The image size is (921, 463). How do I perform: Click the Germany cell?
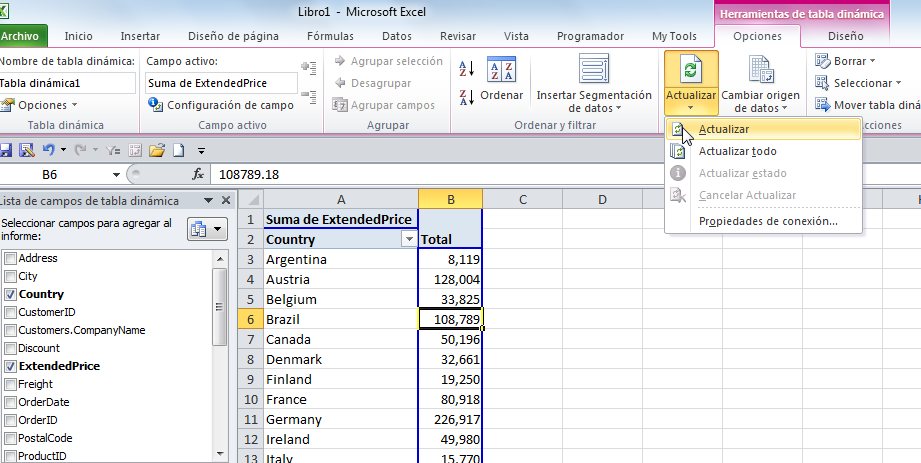pos(341,420)
